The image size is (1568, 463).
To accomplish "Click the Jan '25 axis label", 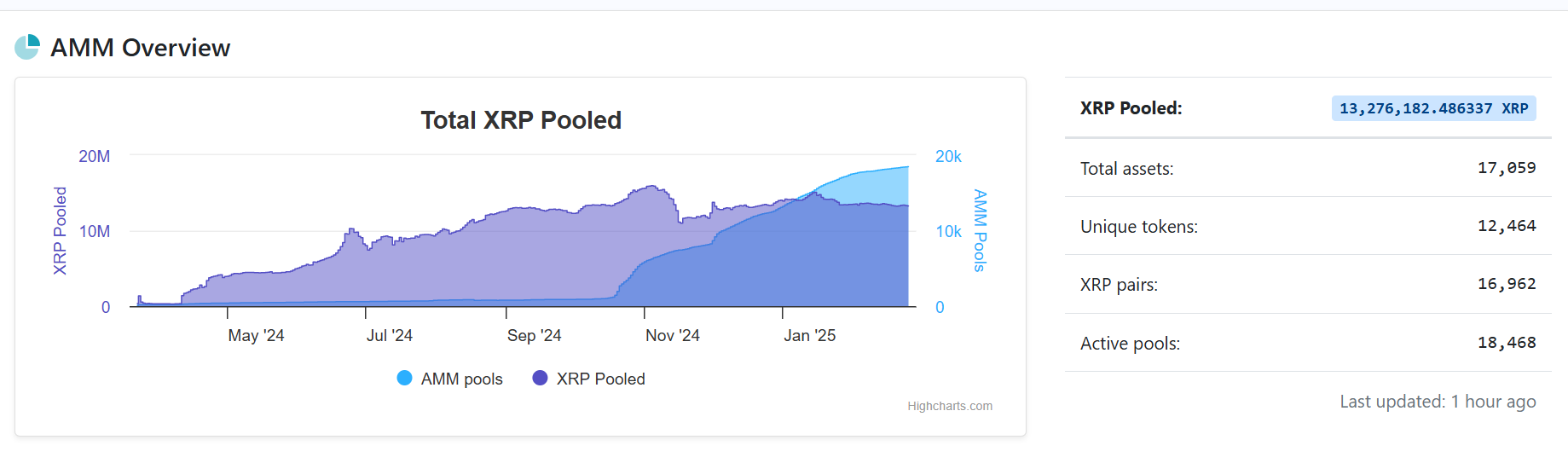I will (809, 335).
